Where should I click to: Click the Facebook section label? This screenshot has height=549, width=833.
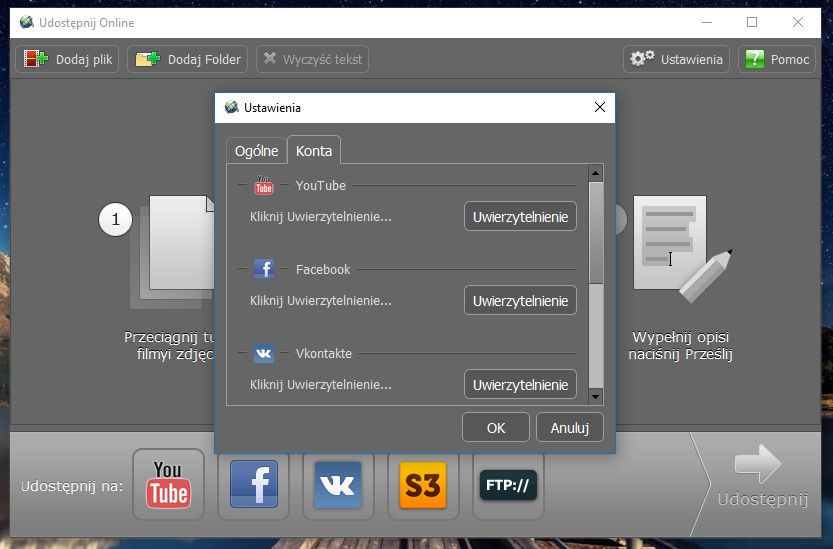pos(323,269)
